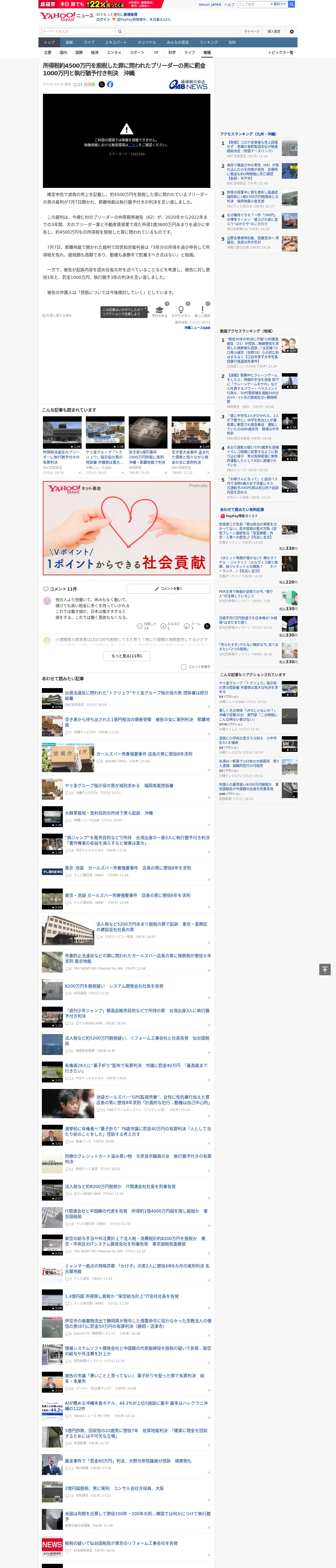Open the エキスパート navigation tab
This screenshot has width=336, height=1568.
coord(116,43)
